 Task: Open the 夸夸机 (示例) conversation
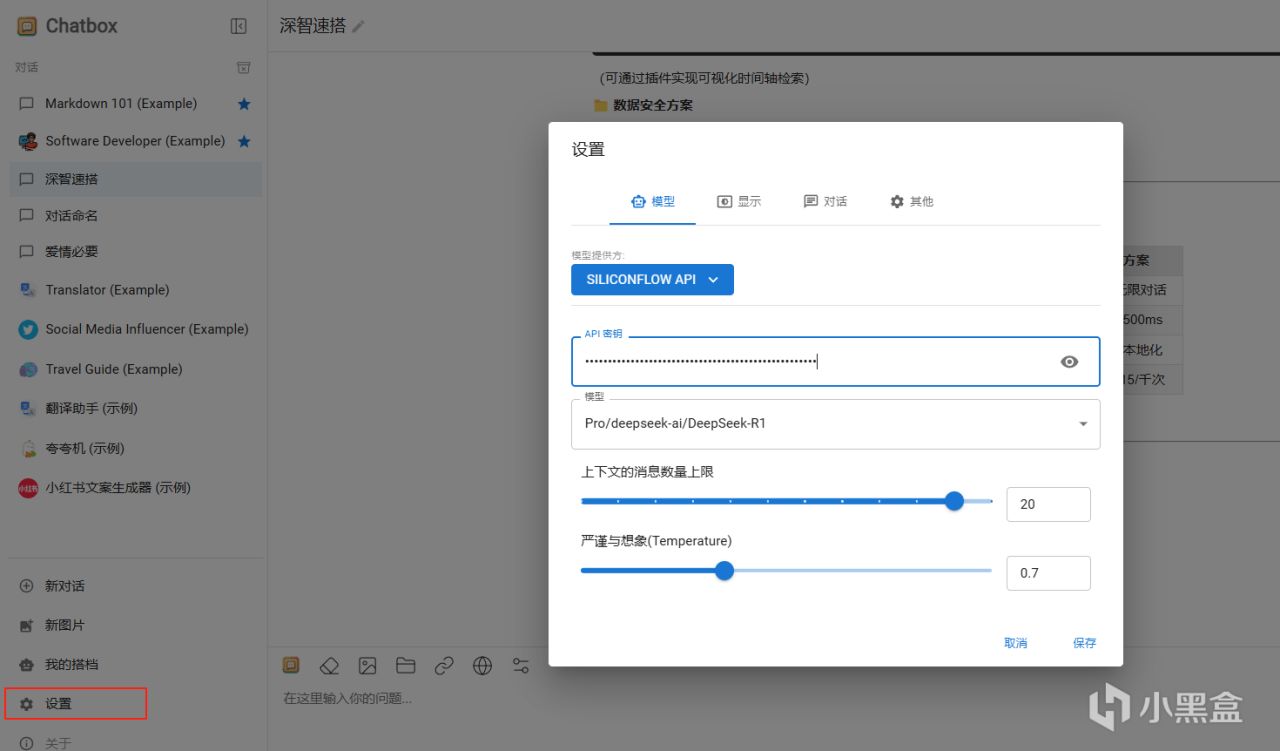click(134, 448)
